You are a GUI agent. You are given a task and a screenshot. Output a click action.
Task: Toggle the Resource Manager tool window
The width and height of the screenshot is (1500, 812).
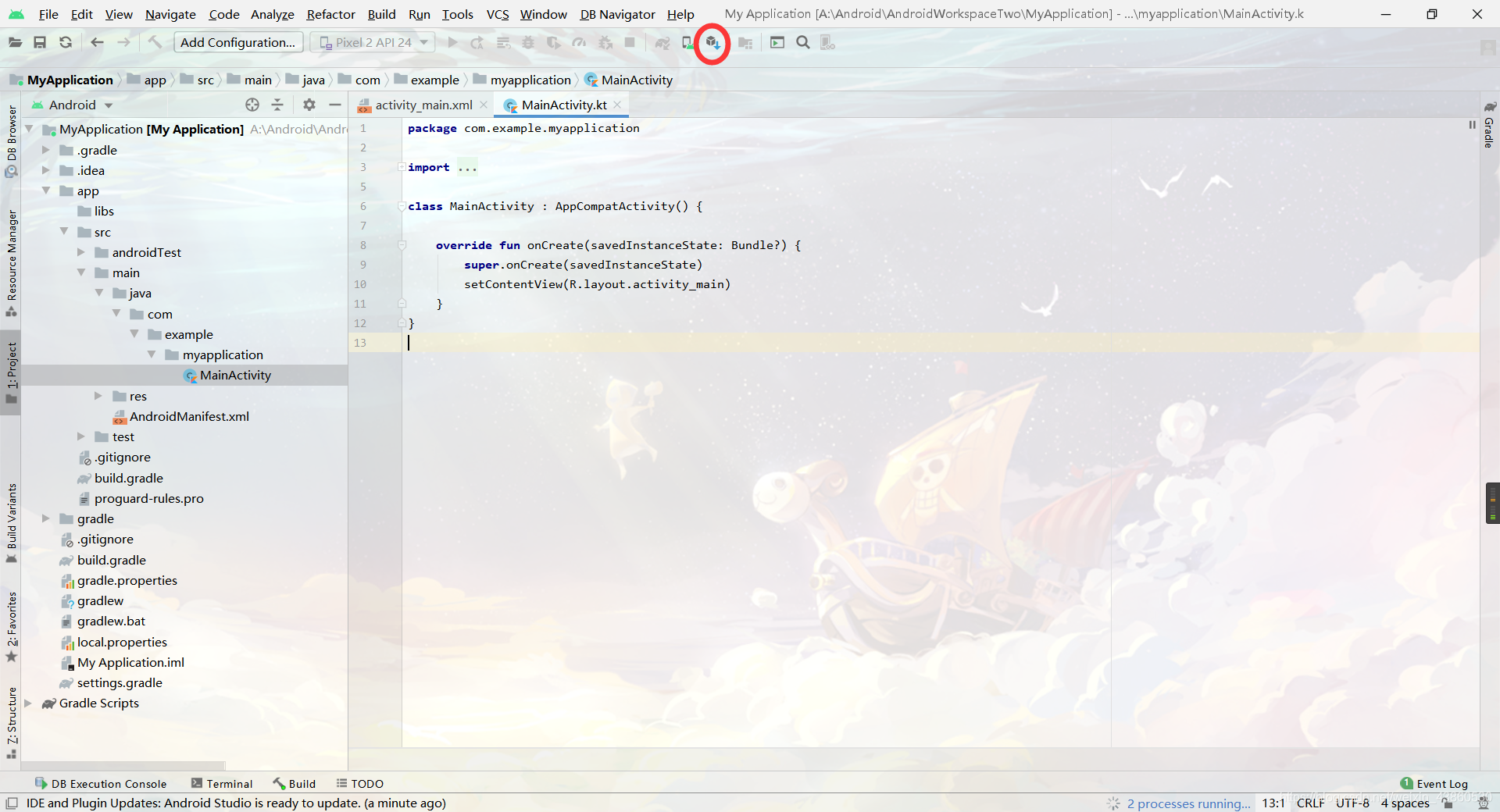click(x=11, y=263)
